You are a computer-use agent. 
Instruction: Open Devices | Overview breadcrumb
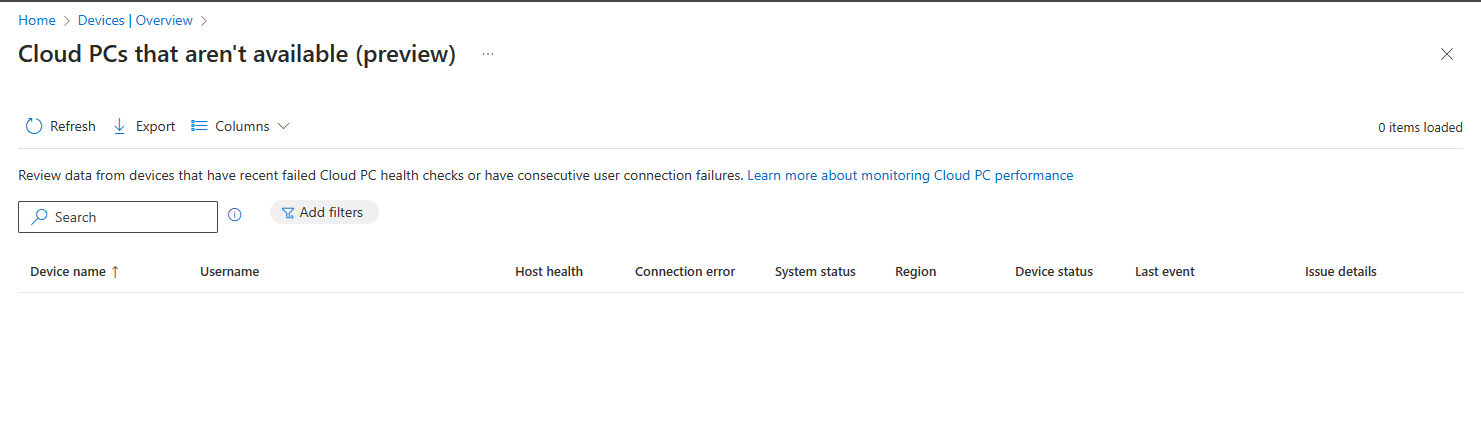click(134, 20)
